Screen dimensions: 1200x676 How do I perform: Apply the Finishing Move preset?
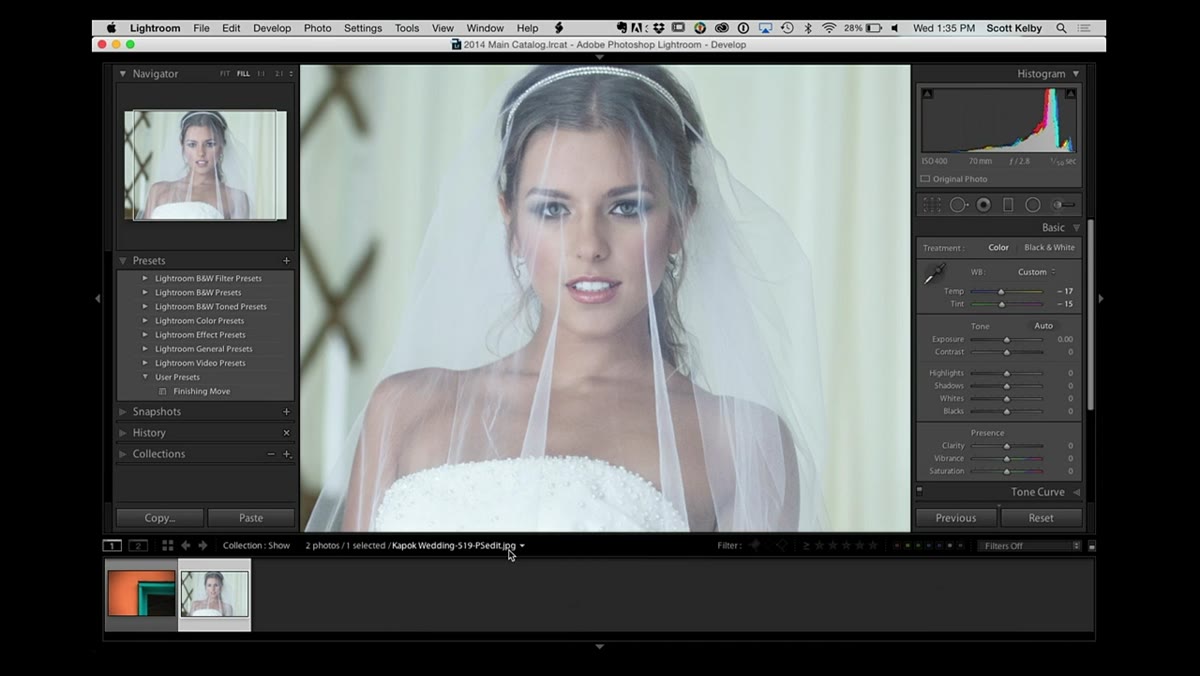(201, 391)
